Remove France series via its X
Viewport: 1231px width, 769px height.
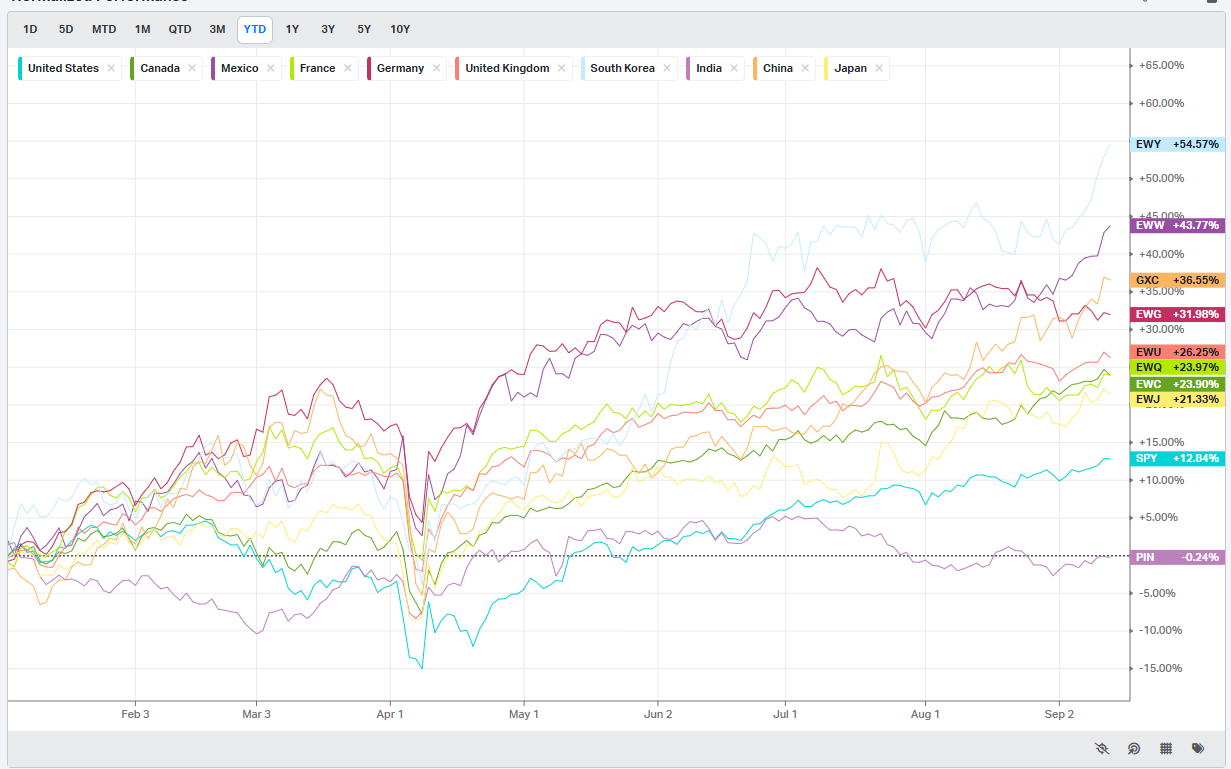347,68
